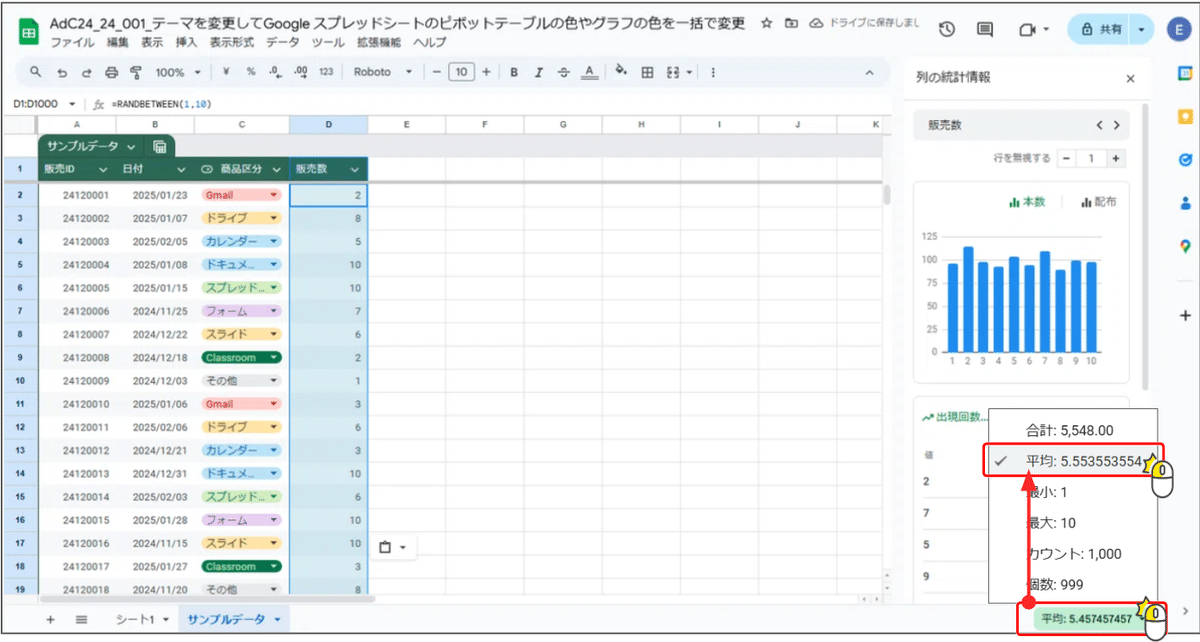The image size is (1200, 642).
Task: Open the 123 number format menu
Action: [326, 72]
